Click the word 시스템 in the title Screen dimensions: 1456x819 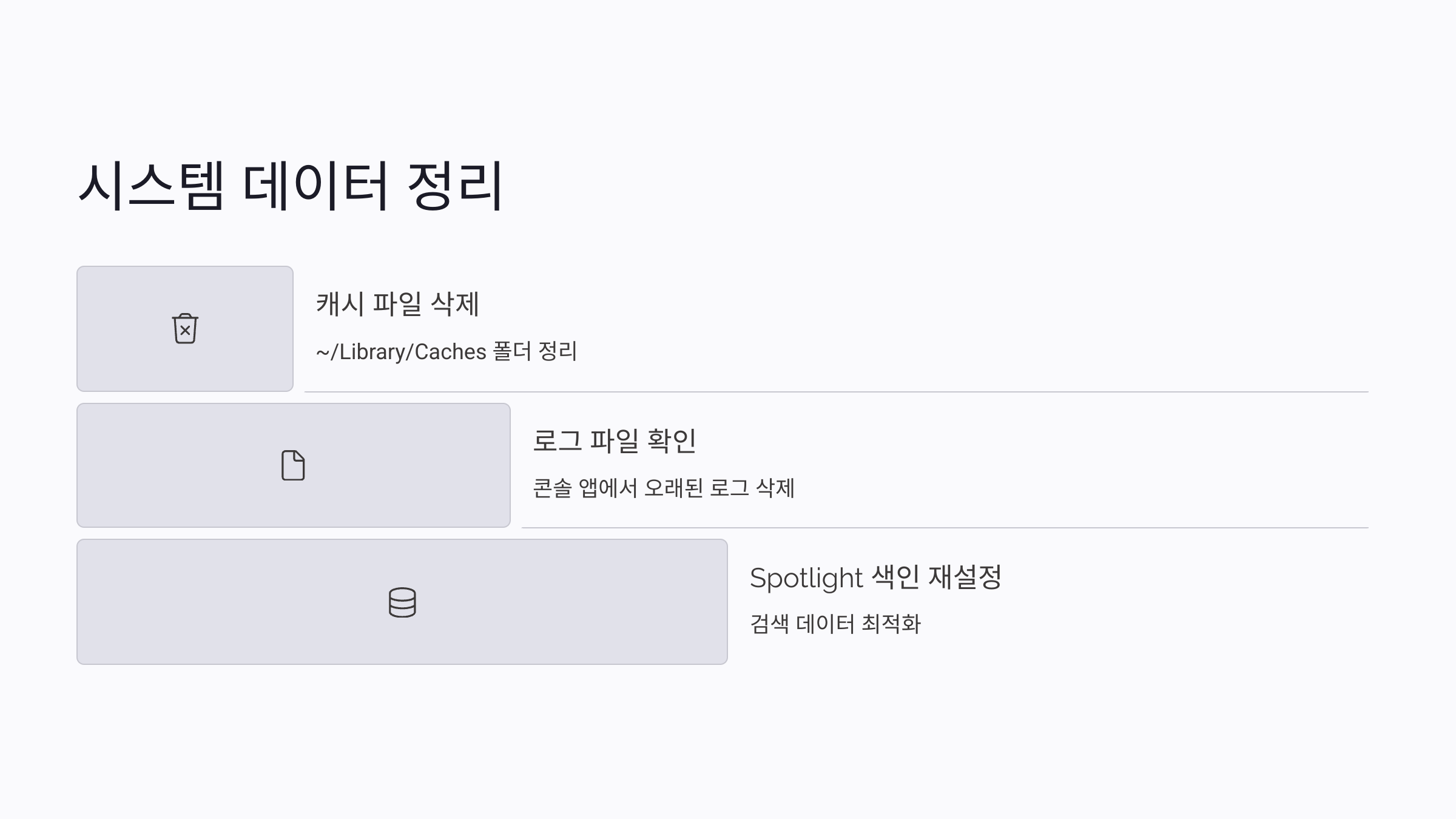click(151, 186)
